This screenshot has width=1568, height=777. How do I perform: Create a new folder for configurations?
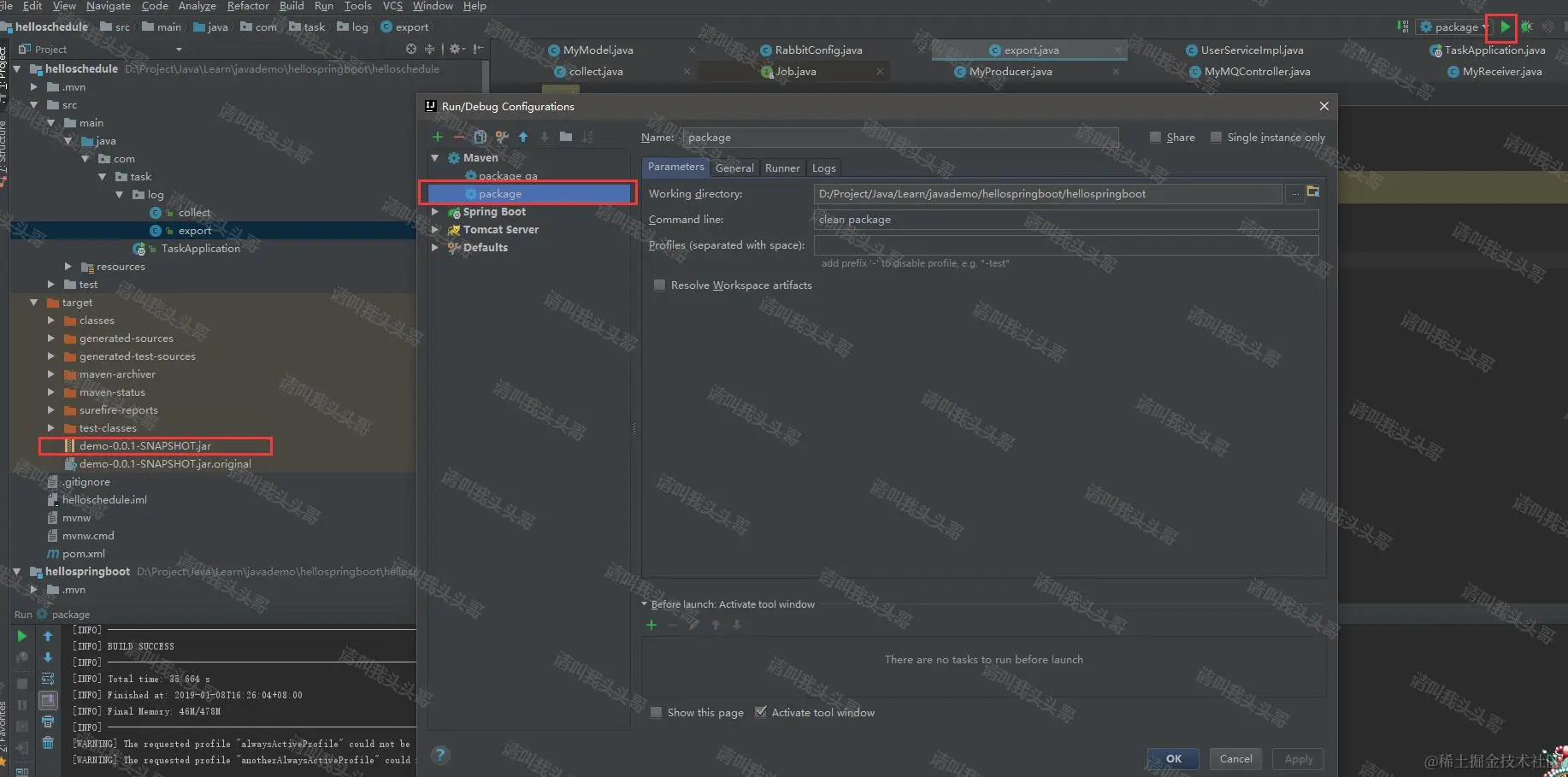[x=567, y=137]
